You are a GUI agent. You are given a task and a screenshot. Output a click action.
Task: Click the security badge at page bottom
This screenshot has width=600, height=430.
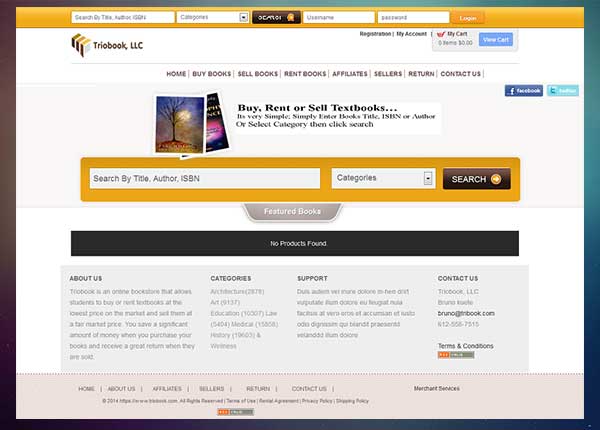click(235, 412)
